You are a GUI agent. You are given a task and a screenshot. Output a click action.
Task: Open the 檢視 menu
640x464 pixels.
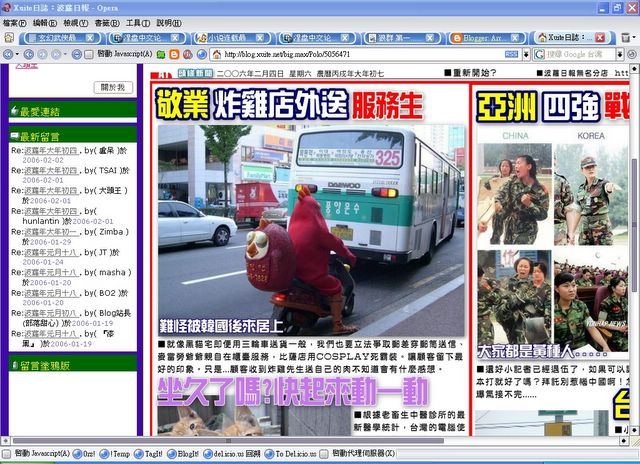click(x=76, y=23)
